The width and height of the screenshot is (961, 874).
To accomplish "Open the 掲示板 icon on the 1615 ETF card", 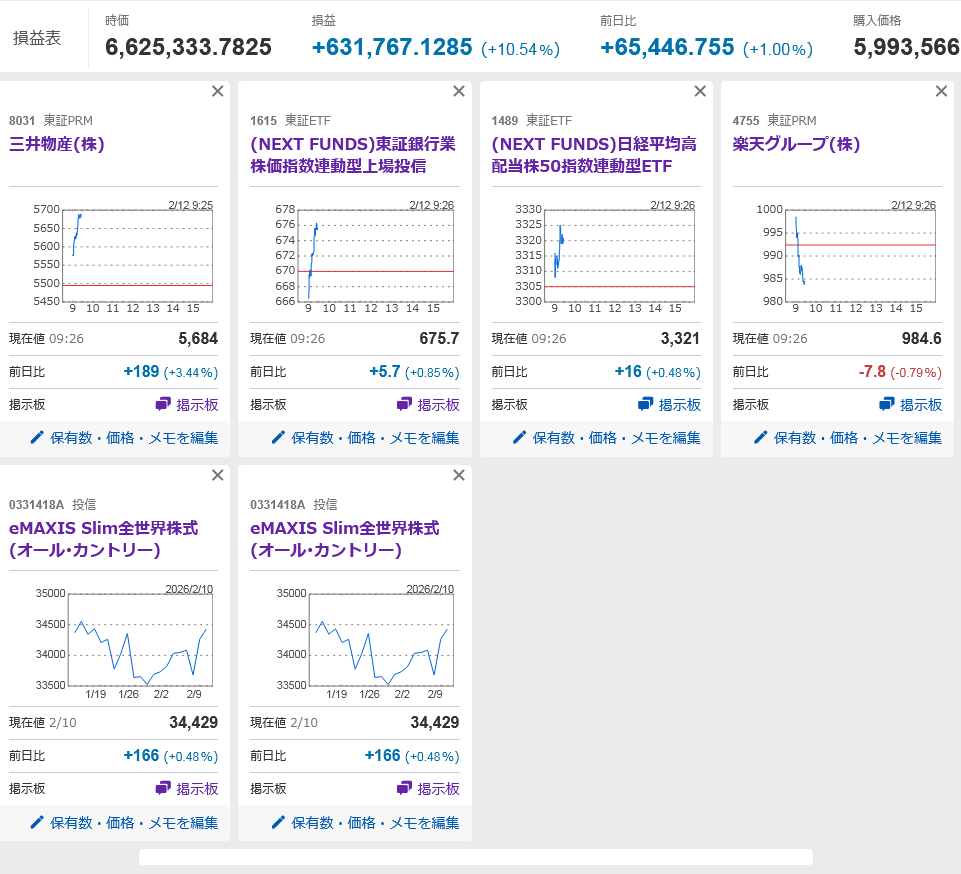I will pos(405,405).
